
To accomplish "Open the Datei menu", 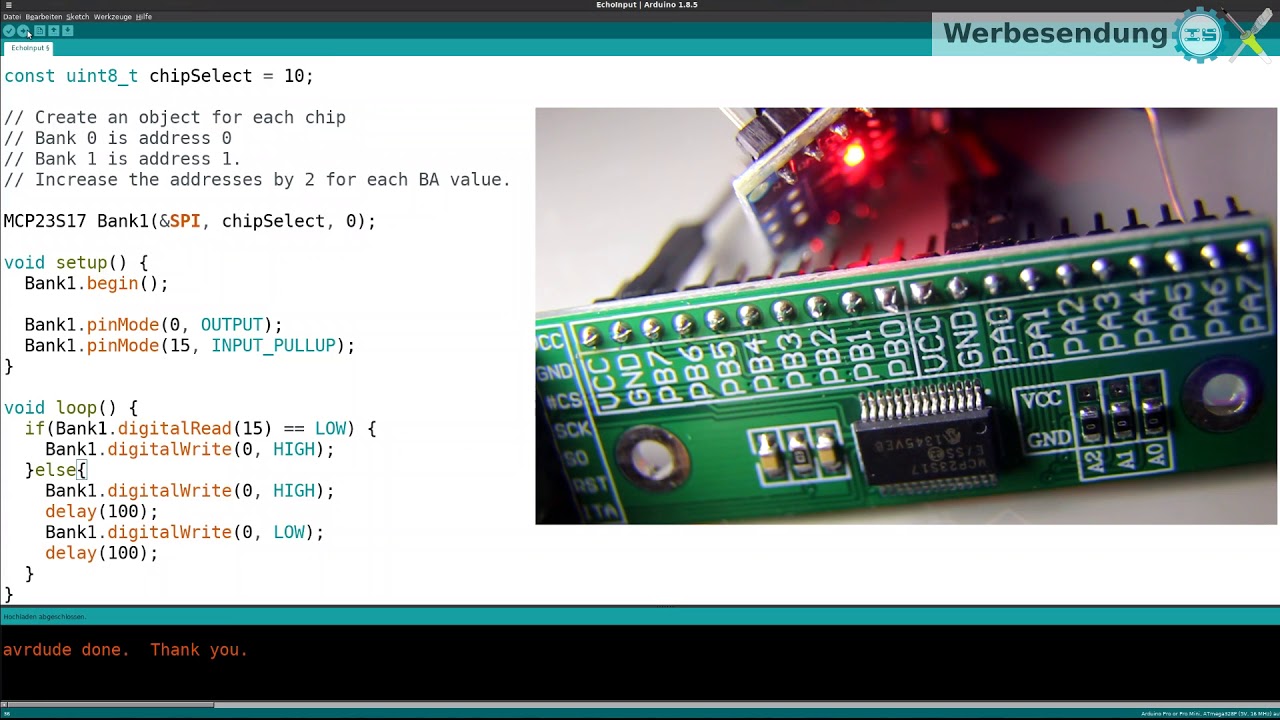I will (x=12, y=17).
